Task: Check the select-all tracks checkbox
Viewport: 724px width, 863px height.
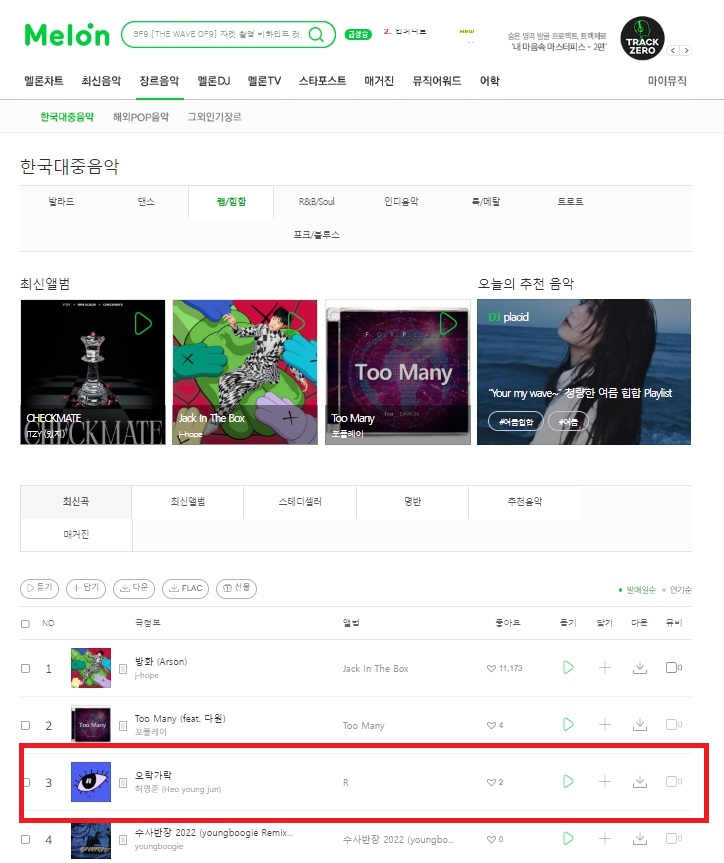Action: (25, 624)
